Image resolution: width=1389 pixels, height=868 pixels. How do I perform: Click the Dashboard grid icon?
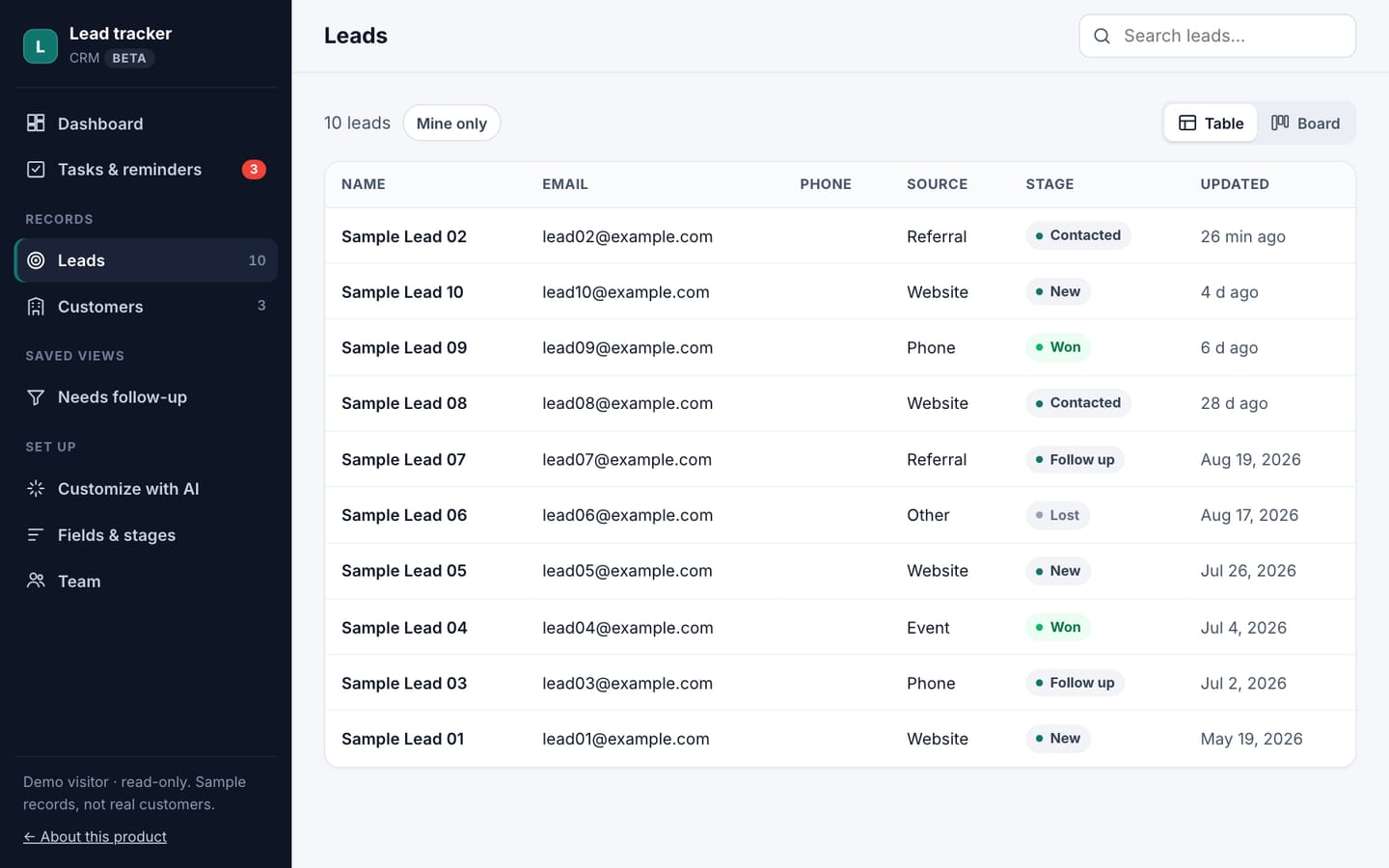pyautogui.click(x=36, y=122)
